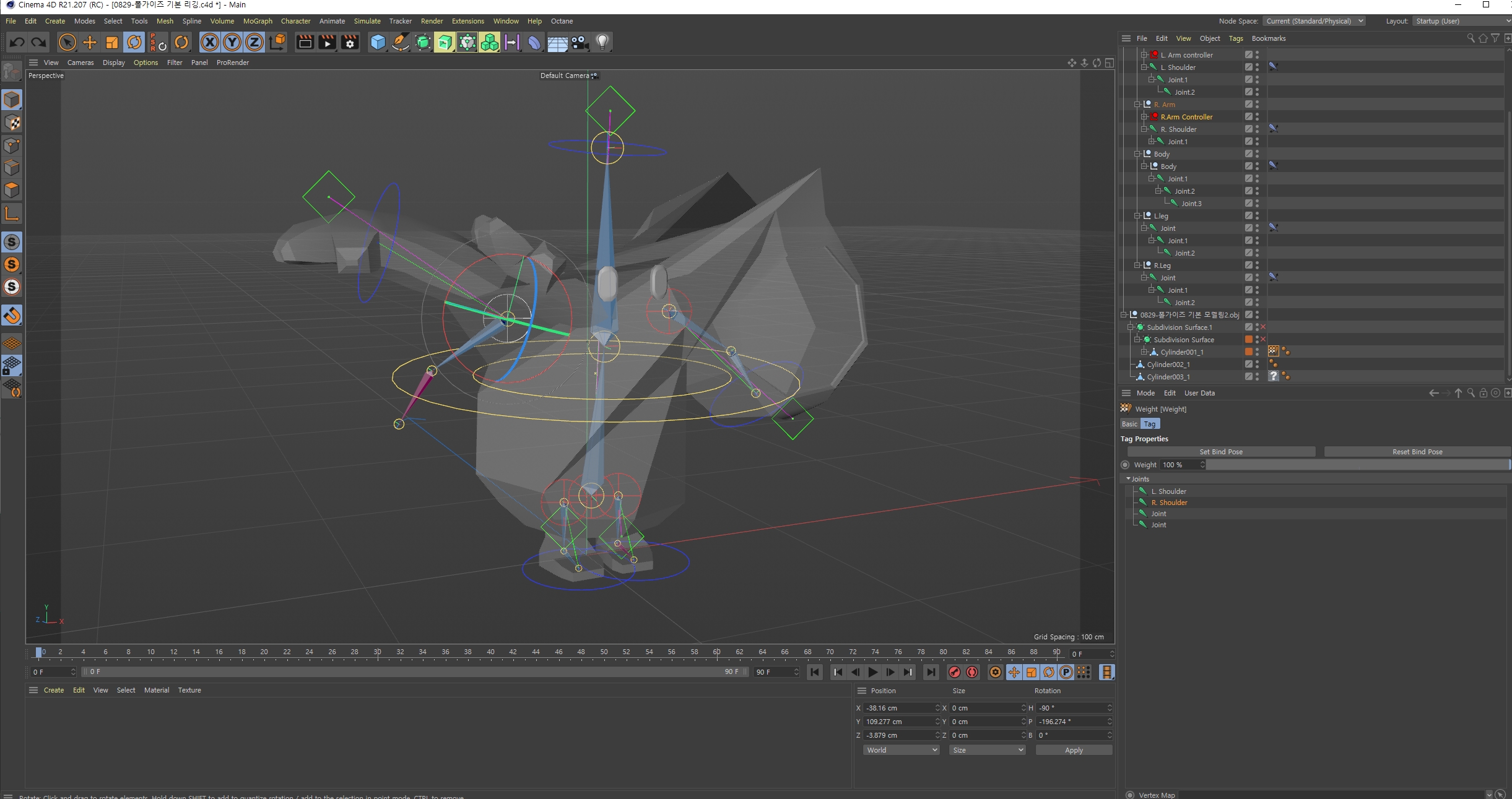Screen dimensions: 1512x799
Task: Click the timeline frame ruler at 30
Action: (378, 652)
